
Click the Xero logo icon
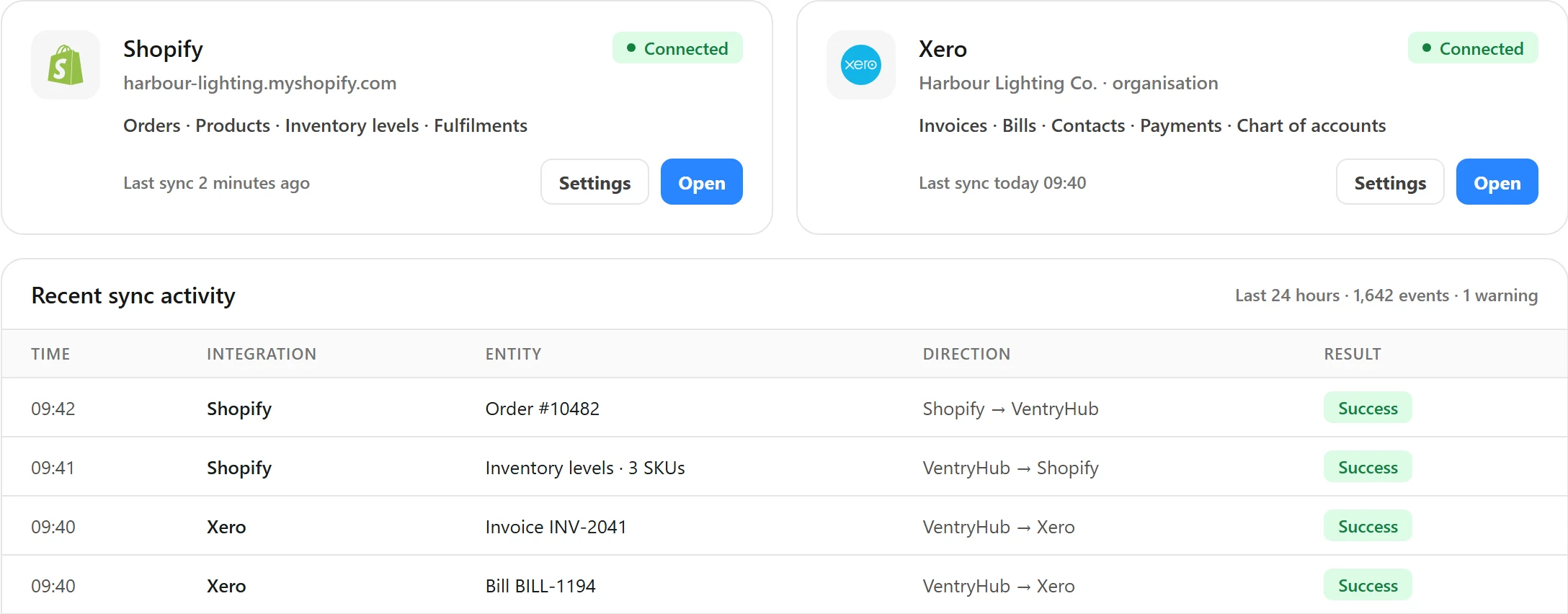coord(861,65)
